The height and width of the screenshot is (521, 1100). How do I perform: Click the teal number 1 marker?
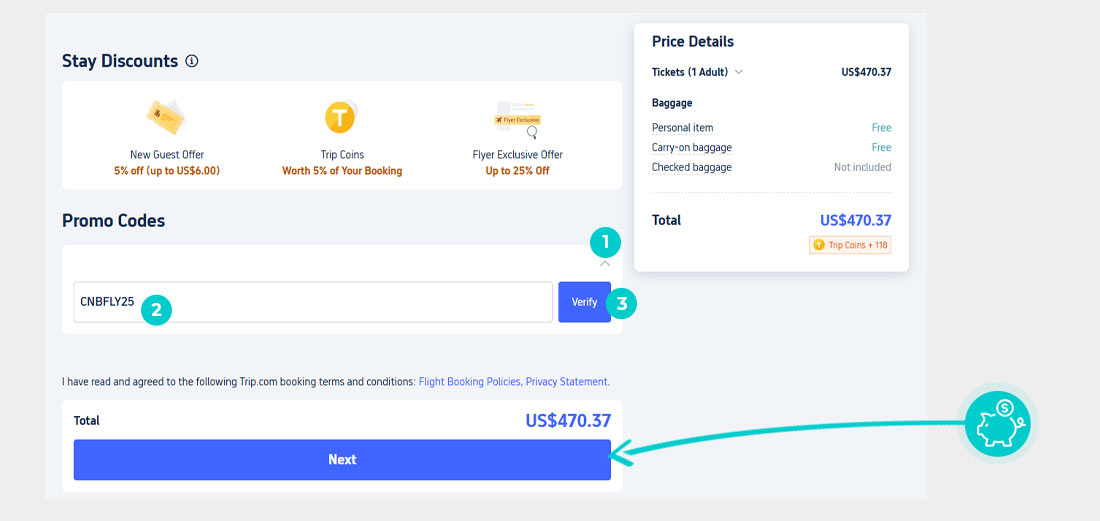(605, 243)
